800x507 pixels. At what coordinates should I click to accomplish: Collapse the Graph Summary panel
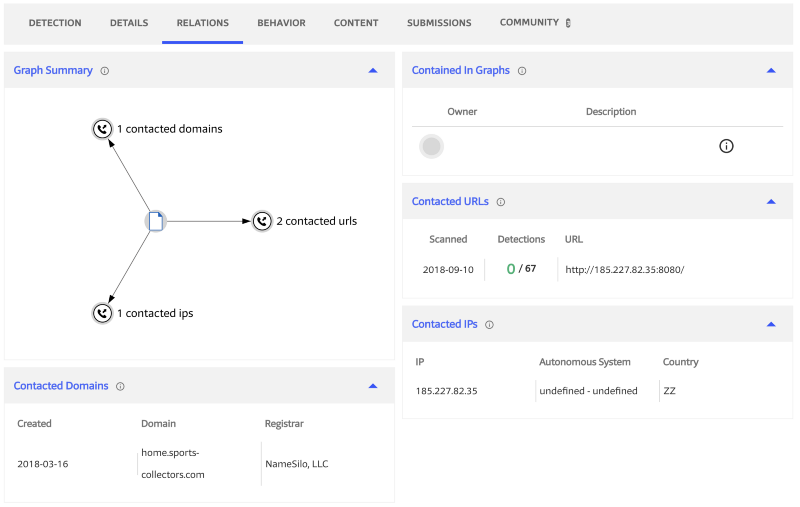(373, 71)
